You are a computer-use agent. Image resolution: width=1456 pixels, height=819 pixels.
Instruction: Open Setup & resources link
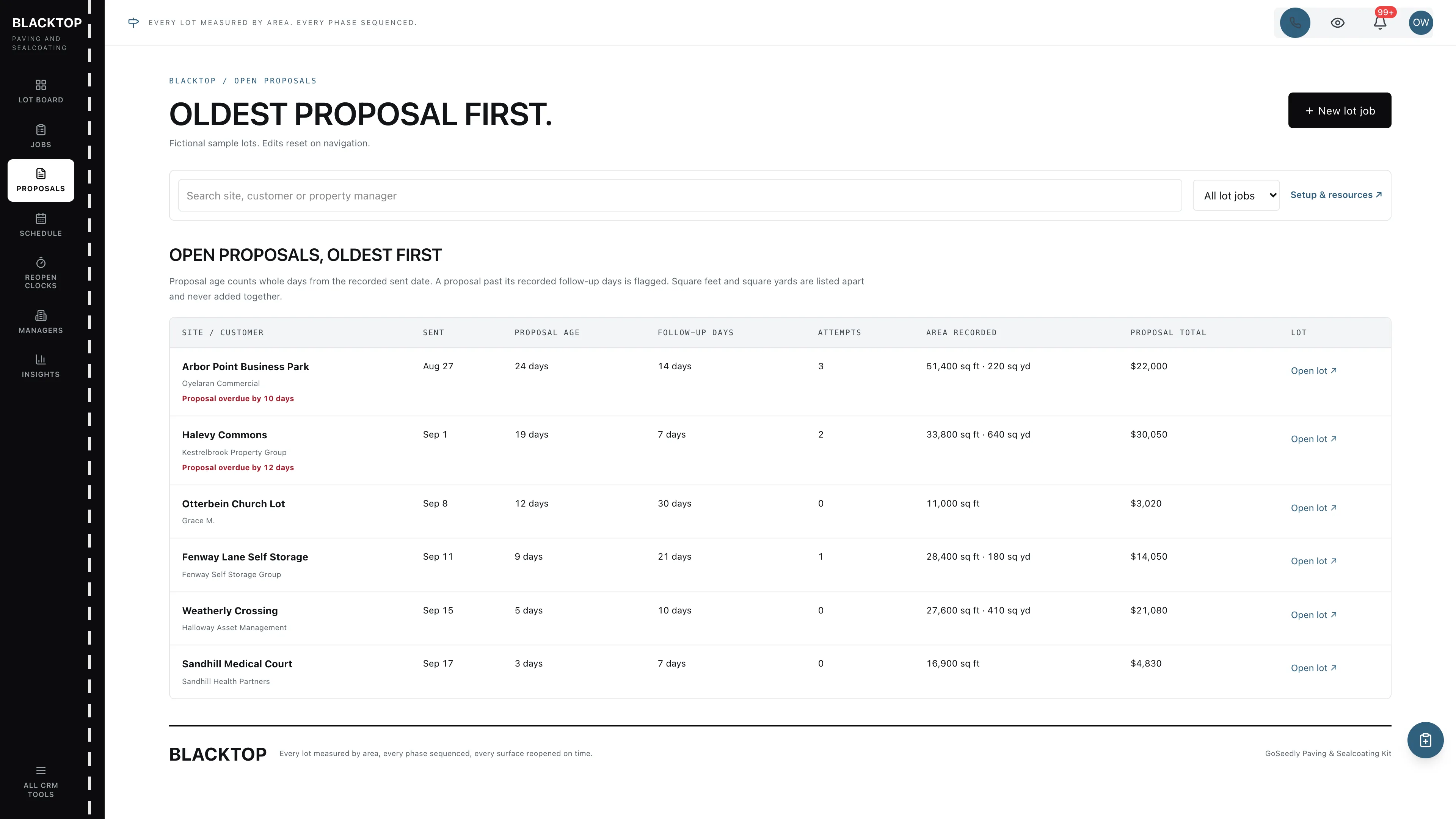1336,195
